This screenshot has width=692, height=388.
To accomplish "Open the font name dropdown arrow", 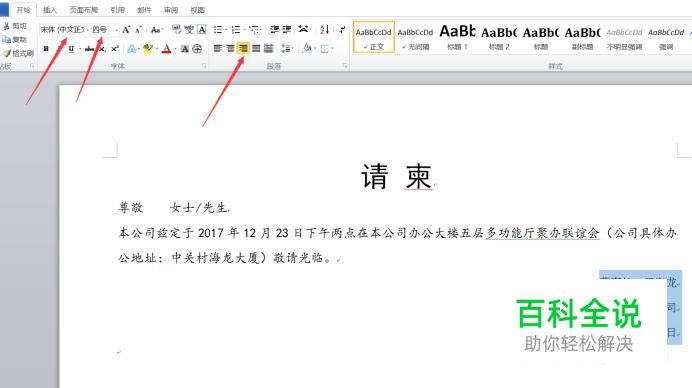I will pyautogui.click(x=88, y=30).
